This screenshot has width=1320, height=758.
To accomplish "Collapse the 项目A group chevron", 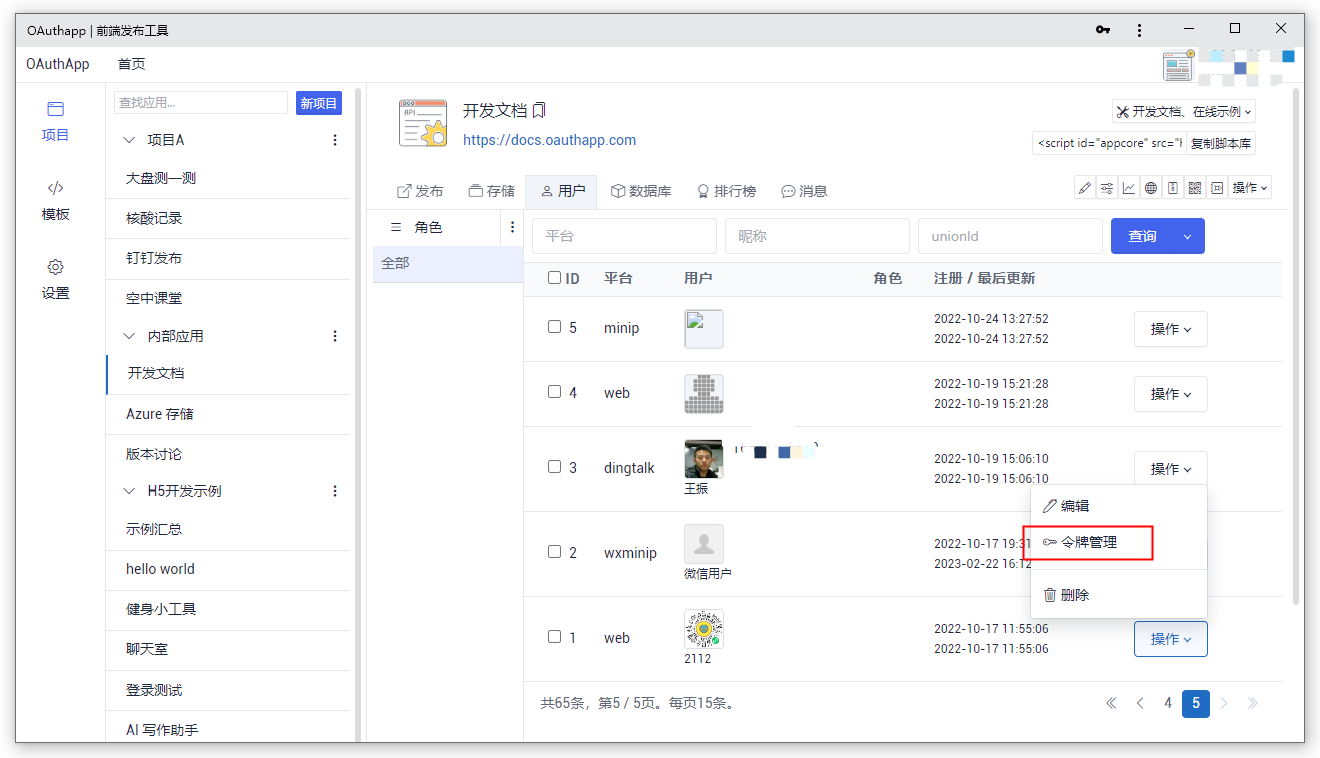I will tap(128, 140).
